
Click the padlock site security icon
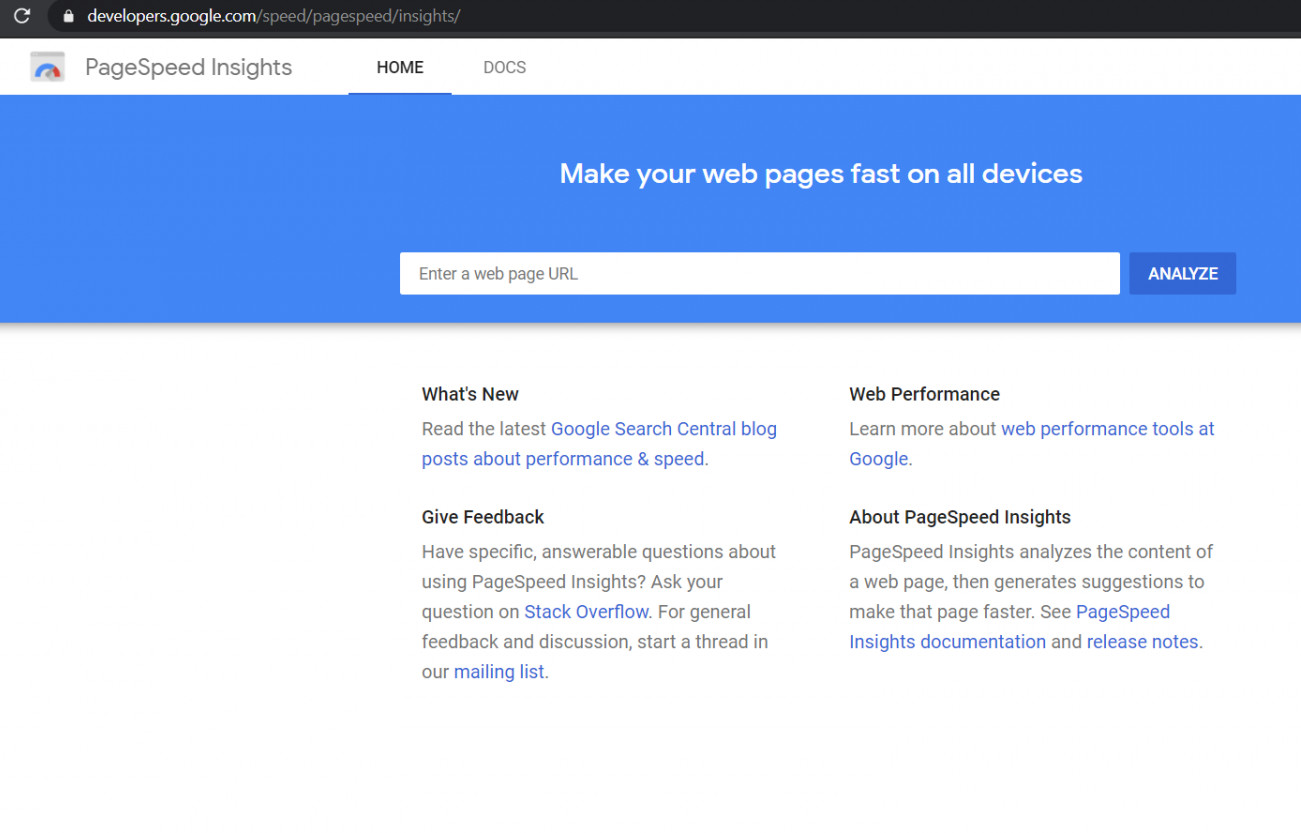coord(68,16)
